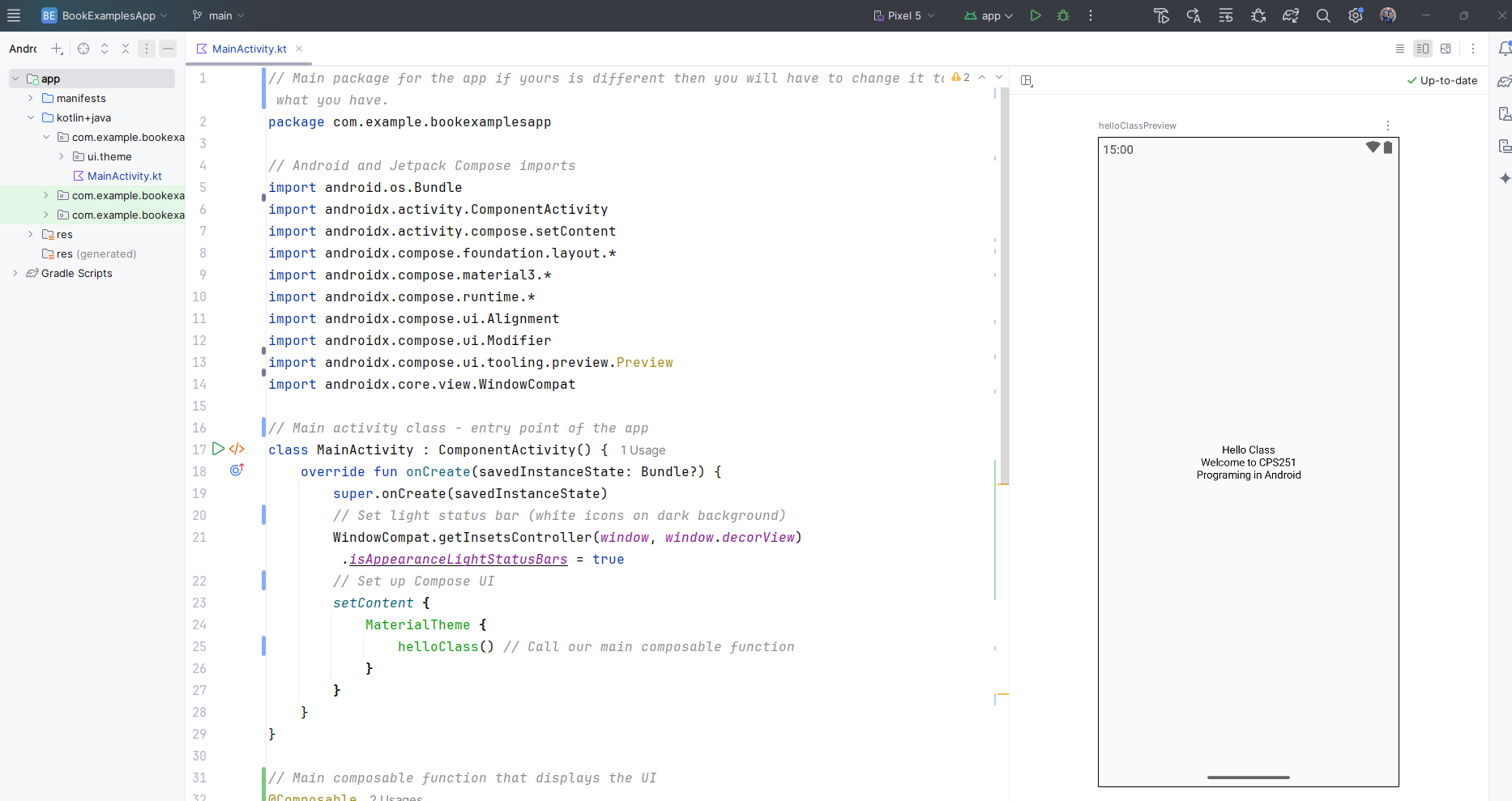Open the Pixel 5 device dropdown
The image size is (1512, 801).
click(x=904, y=15)
